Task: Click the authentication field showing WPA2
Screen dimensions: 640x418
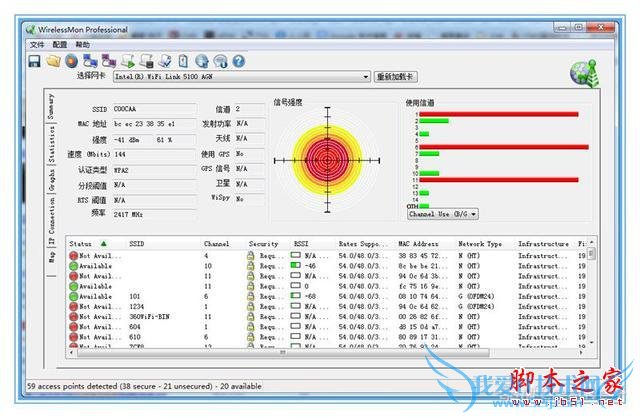Action: (155, 170)
